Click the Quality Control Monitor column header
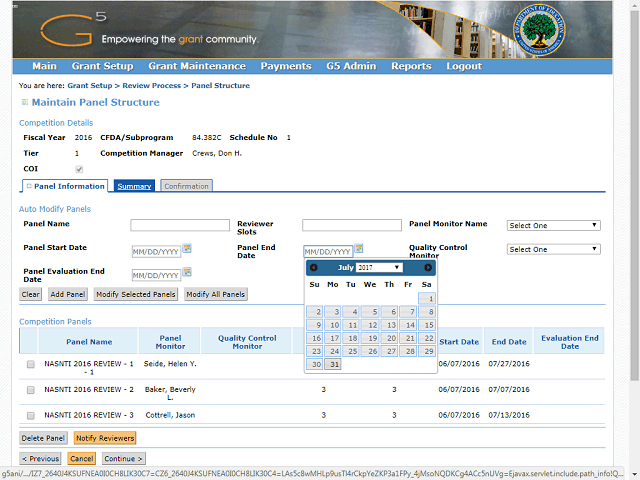This screenshot has width=640, height=480. [x=247, y=342]
